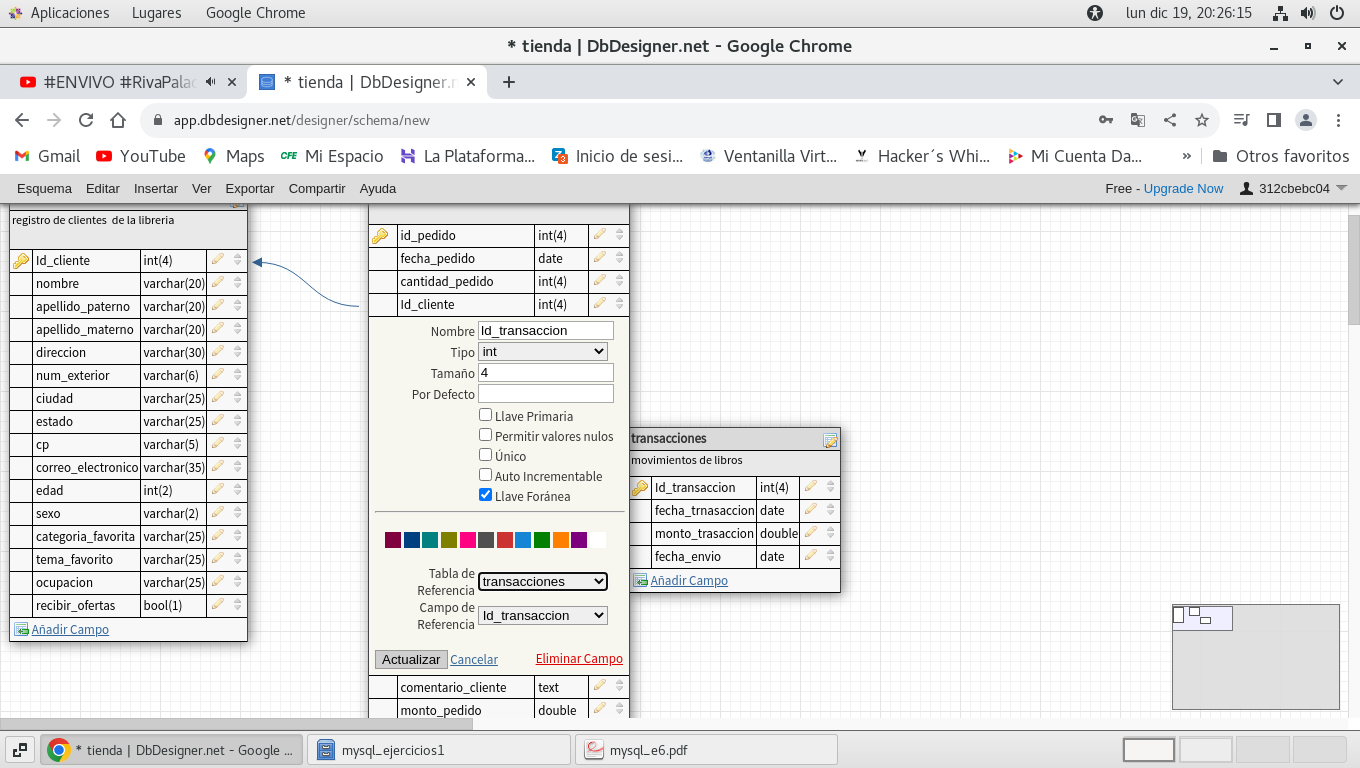Open the Esquema menu
Image resolution: width=1360 pixels, height=768 pixels.
(x=44, y=188)
